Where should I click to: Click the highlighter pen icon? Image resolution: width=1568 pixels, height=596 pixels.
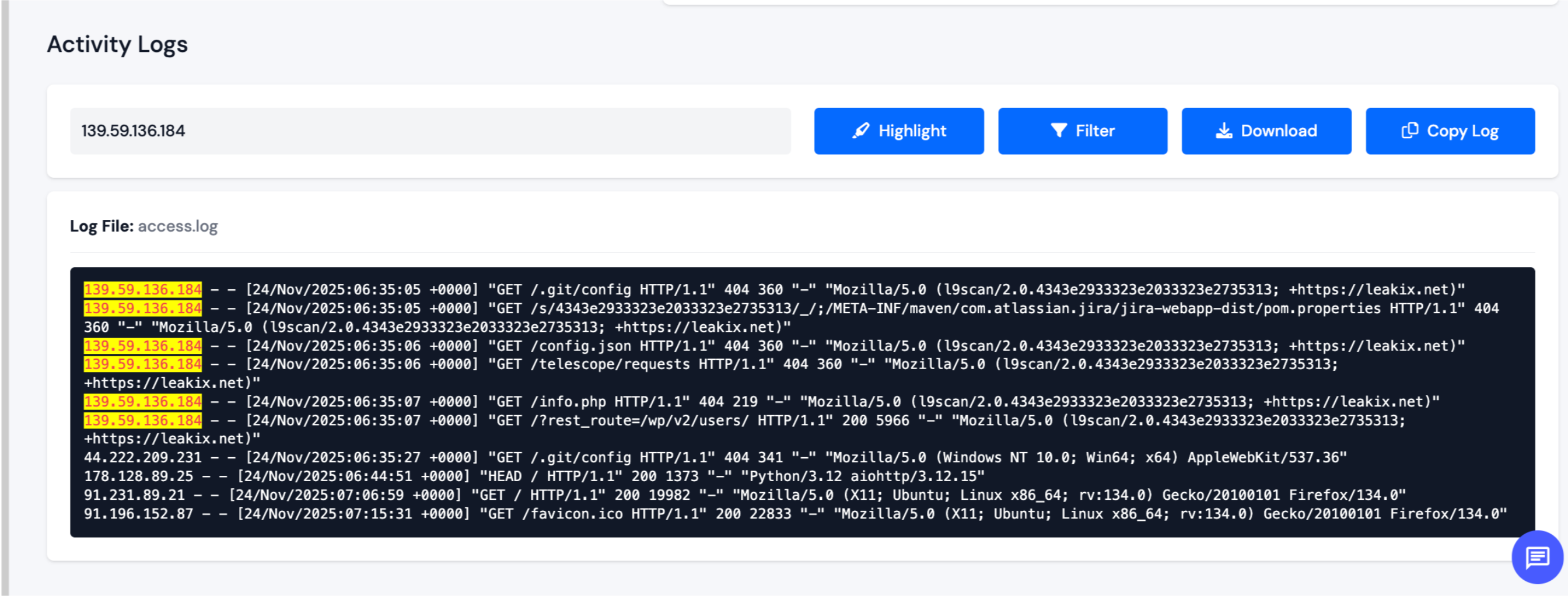860,131
